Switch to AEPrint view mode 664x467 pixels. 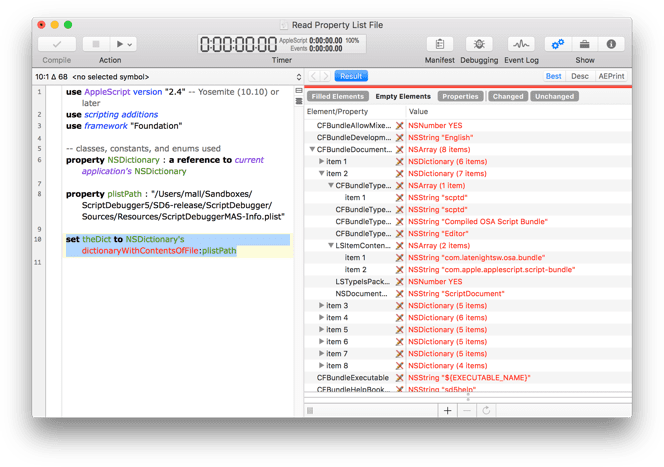[x=611, y=76]
